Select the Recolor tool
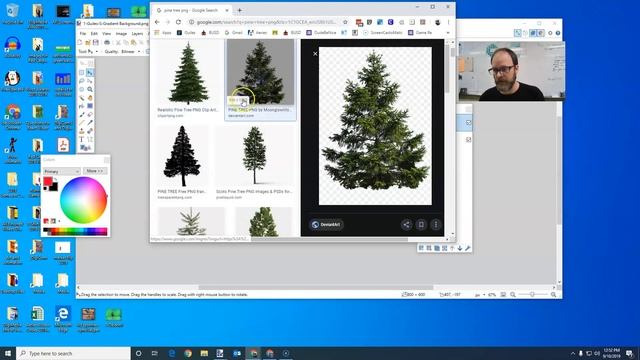Image resolution: width=640 pixels, height=360 pixels. 90,131
